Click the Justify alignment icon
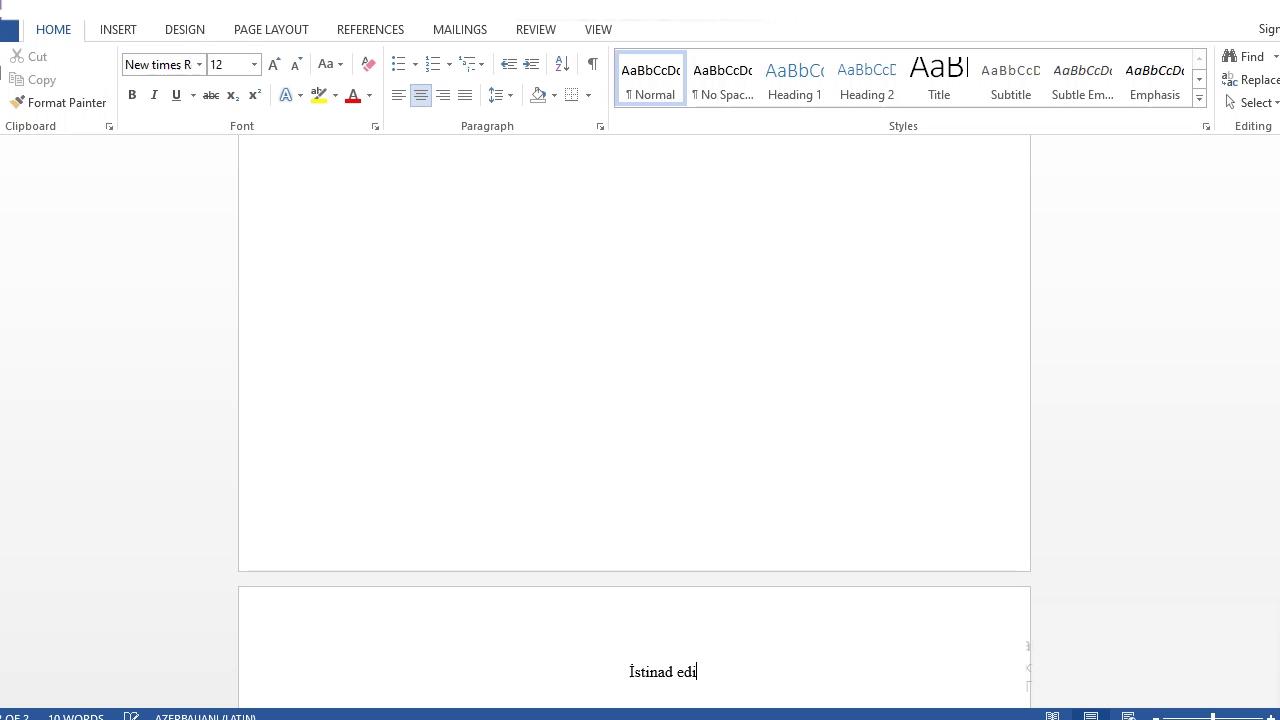The height and width of the screenshot is (720, 1280). coord(465,95)
